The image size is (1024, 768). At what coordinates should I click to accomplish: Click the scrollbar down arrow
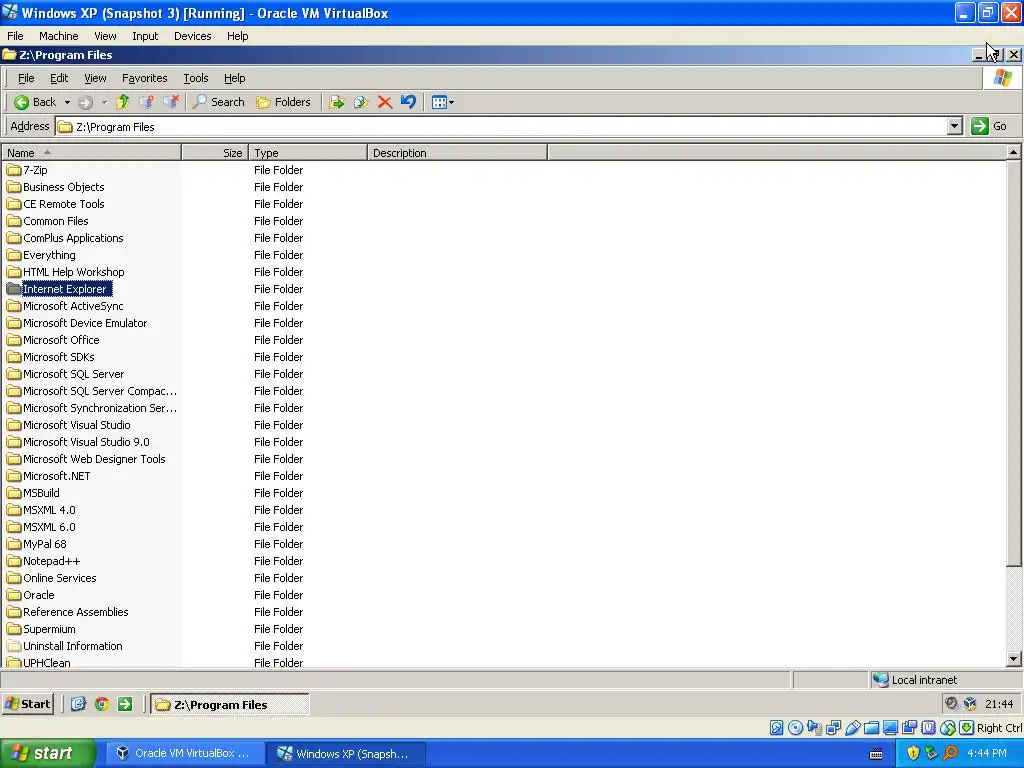coord(1014,659)
